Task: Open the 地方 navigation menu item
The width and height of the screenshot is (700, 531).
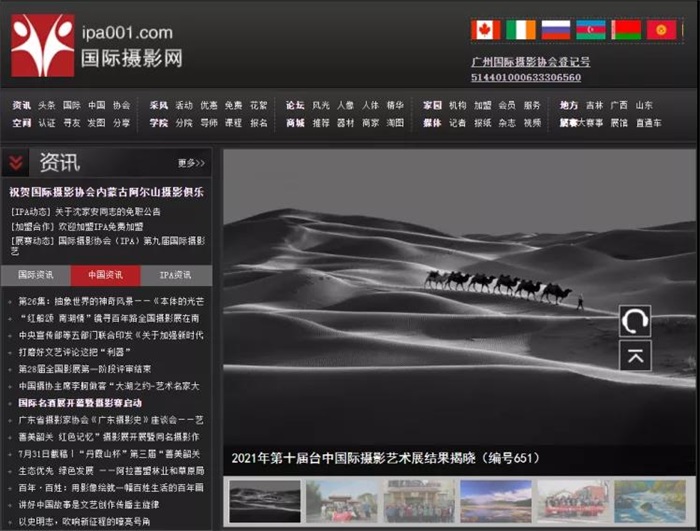Action: 569,105
